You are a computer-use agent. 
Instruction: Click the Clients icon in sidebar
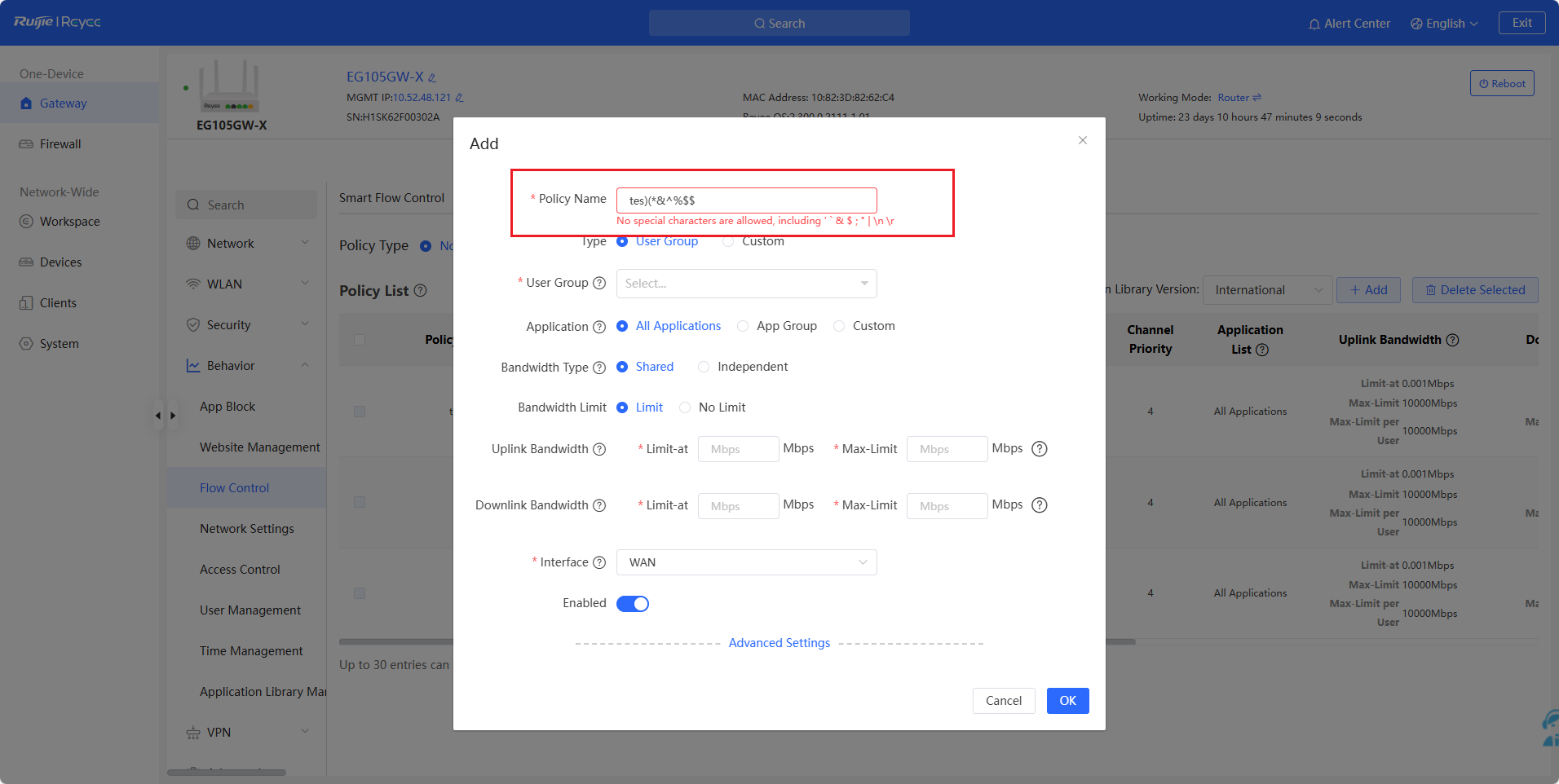click(x=26, y=303)
